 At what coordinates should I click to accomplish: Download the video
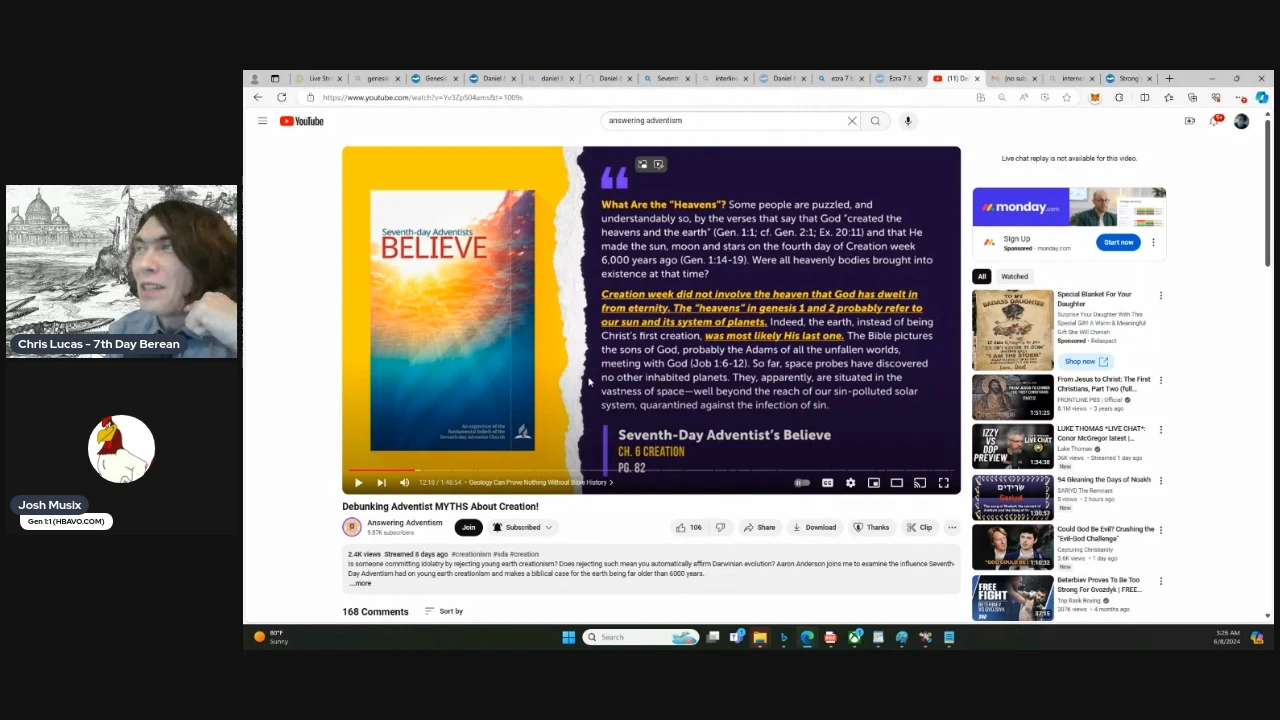pos(814,527)
